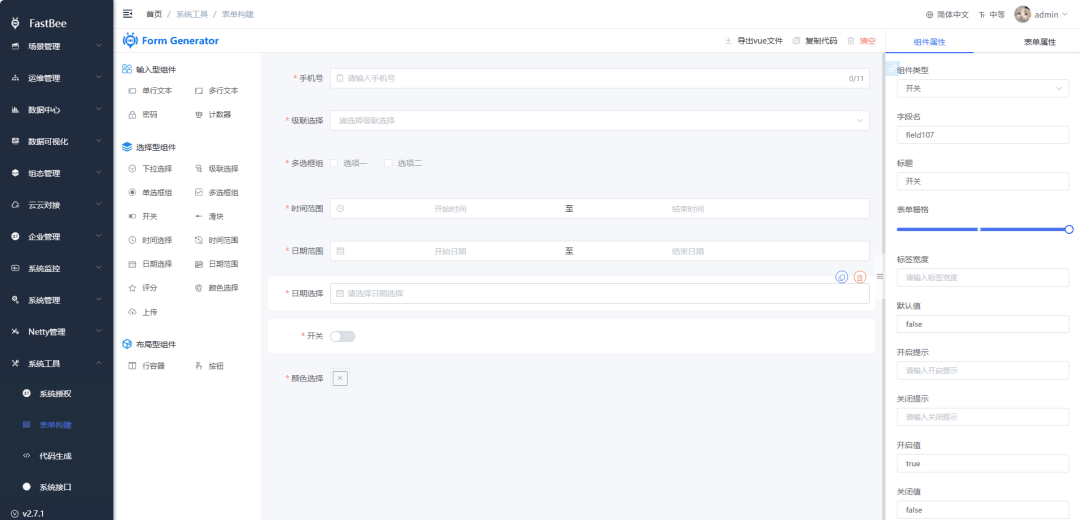Image resolution: width=1080 pixels, height=520 pixels.
Task: Add a 下拉选择 select component
Action: point(150,169)
